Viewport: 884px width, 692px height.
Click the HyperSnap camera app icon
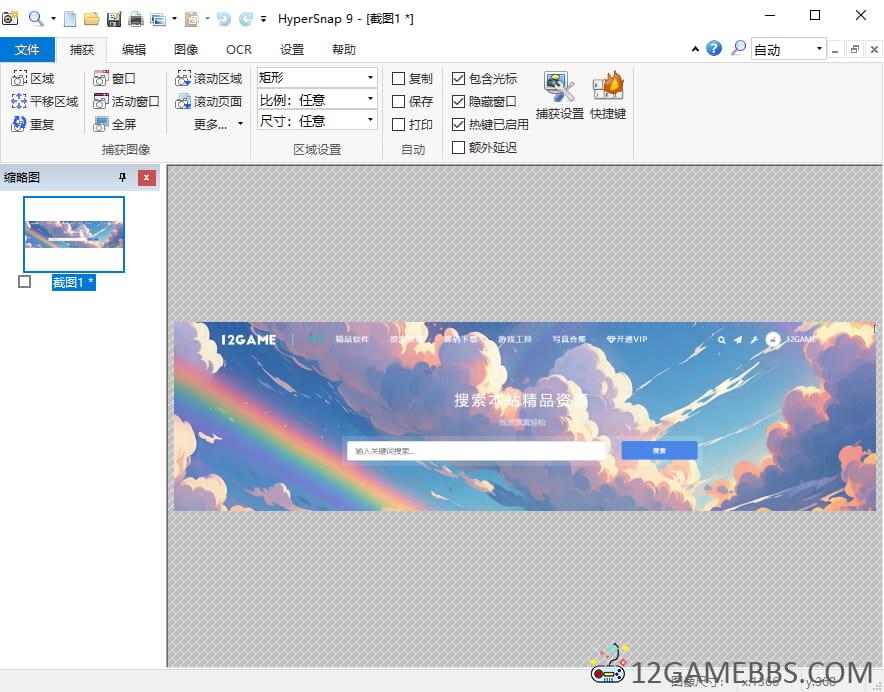(10, 19)
